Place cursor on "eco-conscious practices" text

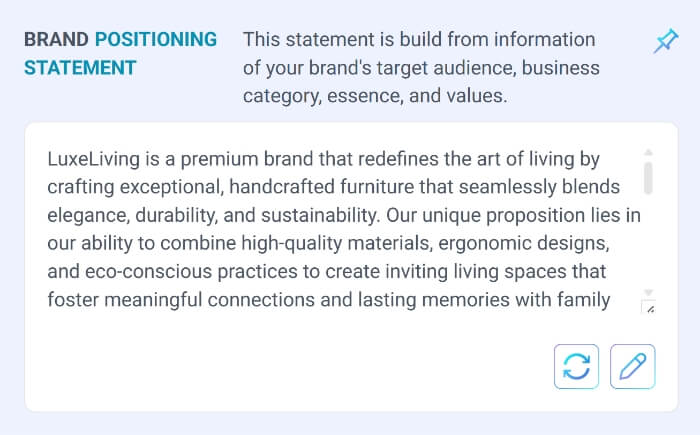pos(179,271)
